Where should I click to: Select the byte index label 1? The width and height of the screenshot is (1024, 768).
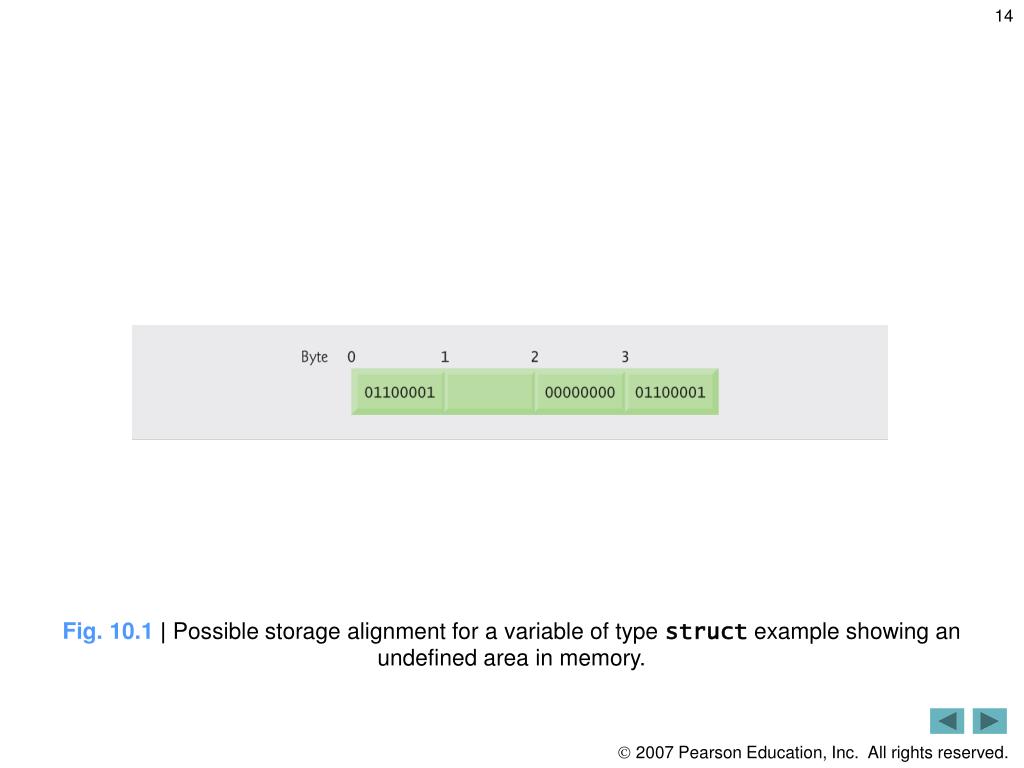pyautogui.click(x=445, y=357)
